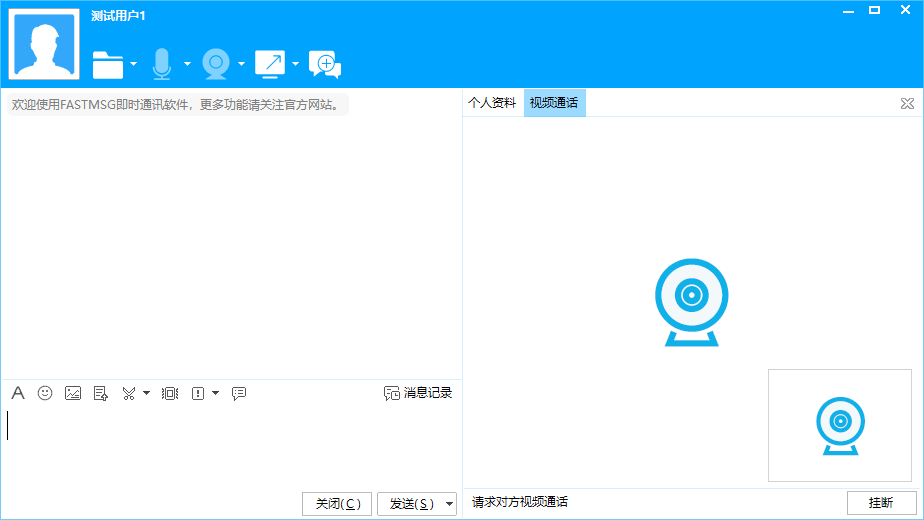This screenshot has height=520, width=924.
Task: Click the quick reply speech bubble icon
Action: (239, 393)
